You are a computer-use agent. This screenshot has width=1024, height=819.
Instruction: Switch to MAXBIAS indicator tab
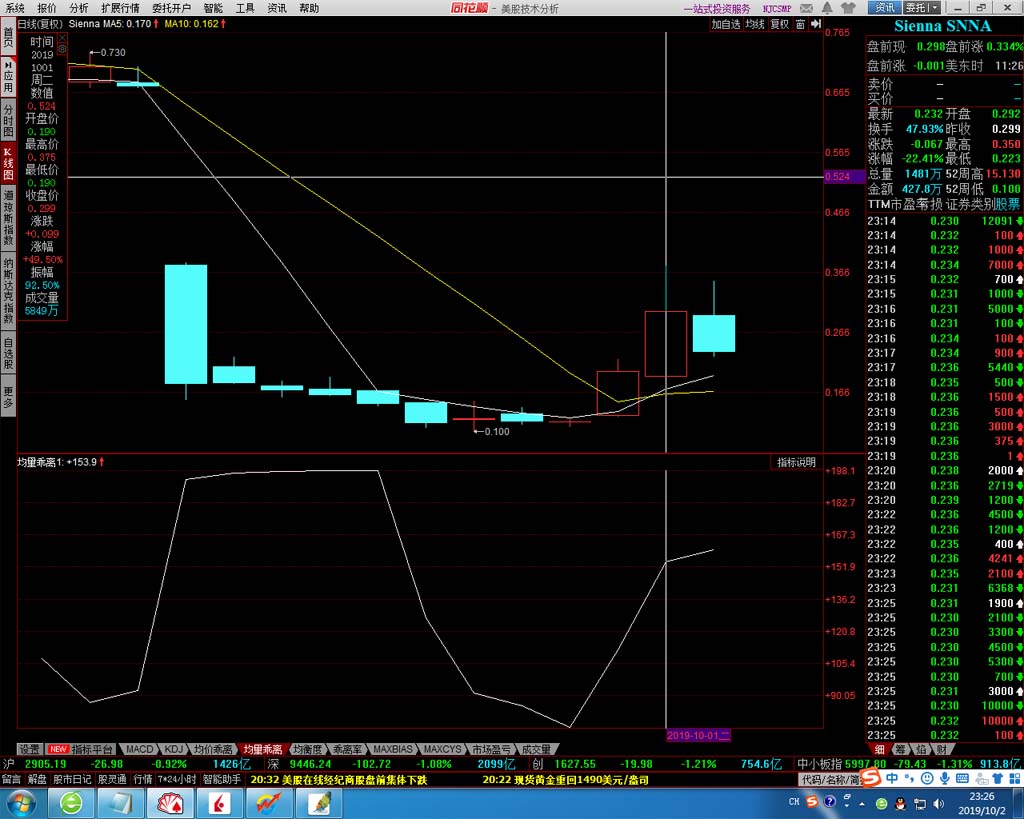392,749
